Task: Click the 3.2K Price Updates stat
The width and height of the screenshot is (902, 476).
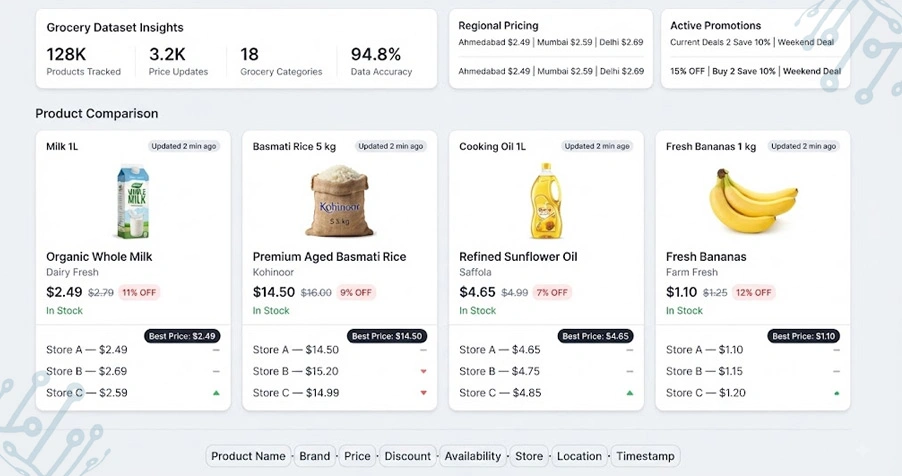Action: tap(178, 61)
